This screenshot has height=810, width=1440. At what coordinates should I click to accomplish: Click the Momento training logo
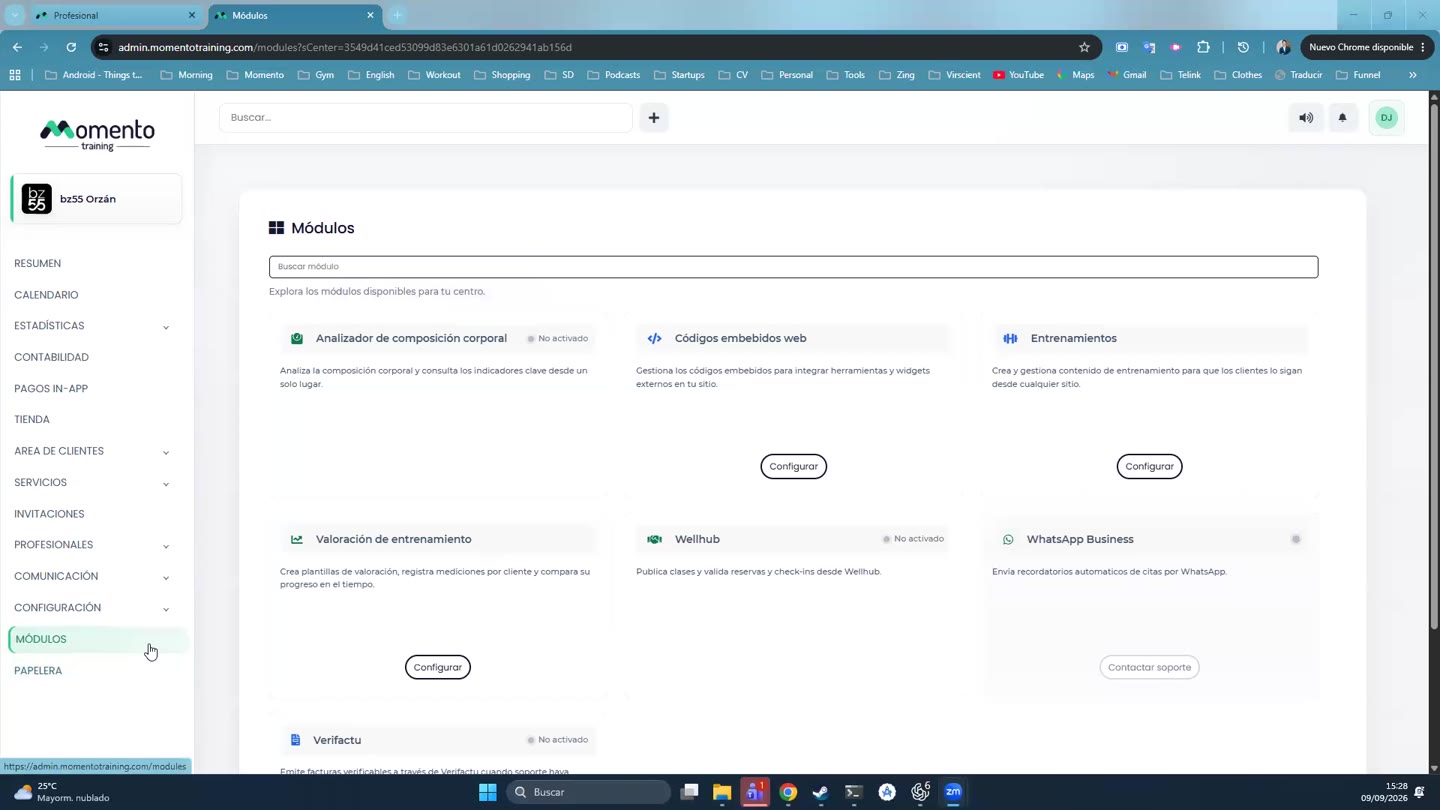pyautogui.click(x=97, y=135)
